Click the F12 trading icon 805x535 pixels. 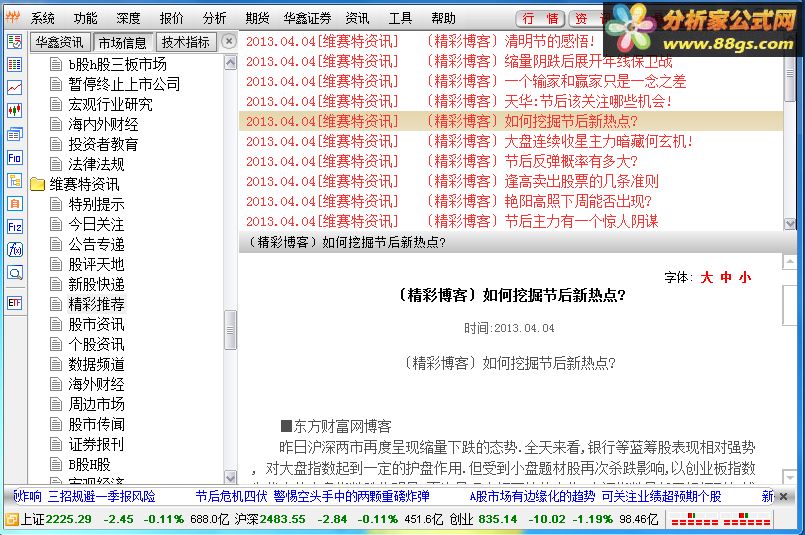point(14,227)
